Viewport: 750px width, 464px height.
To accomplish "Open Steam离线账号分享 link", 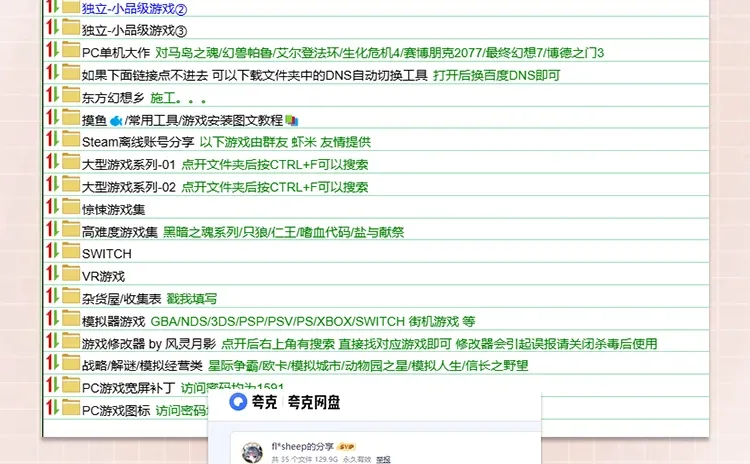I will (x=138, y=142).
